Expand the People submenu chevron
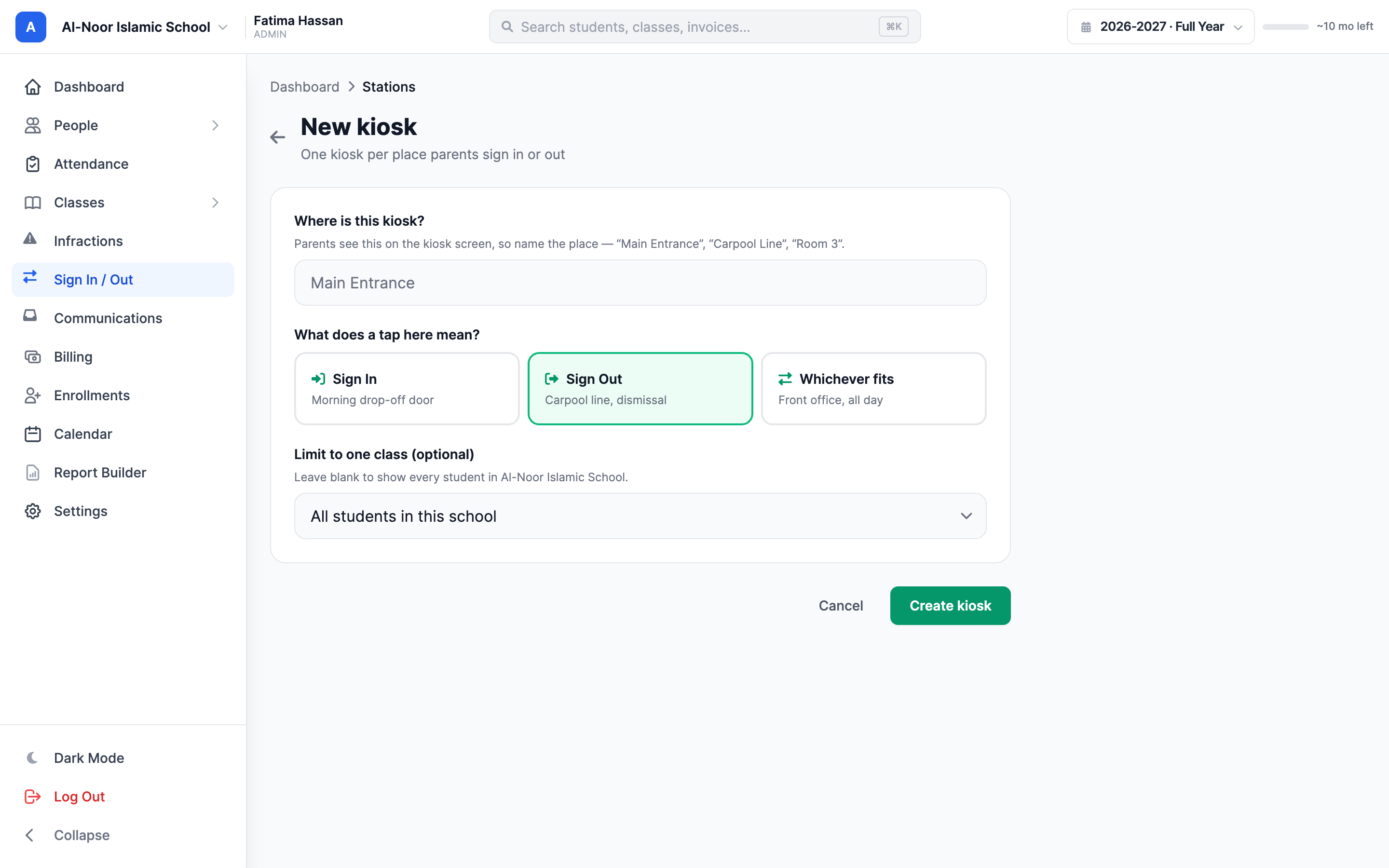The width and height of the screenshot is (1389, 868). (215, 125)
